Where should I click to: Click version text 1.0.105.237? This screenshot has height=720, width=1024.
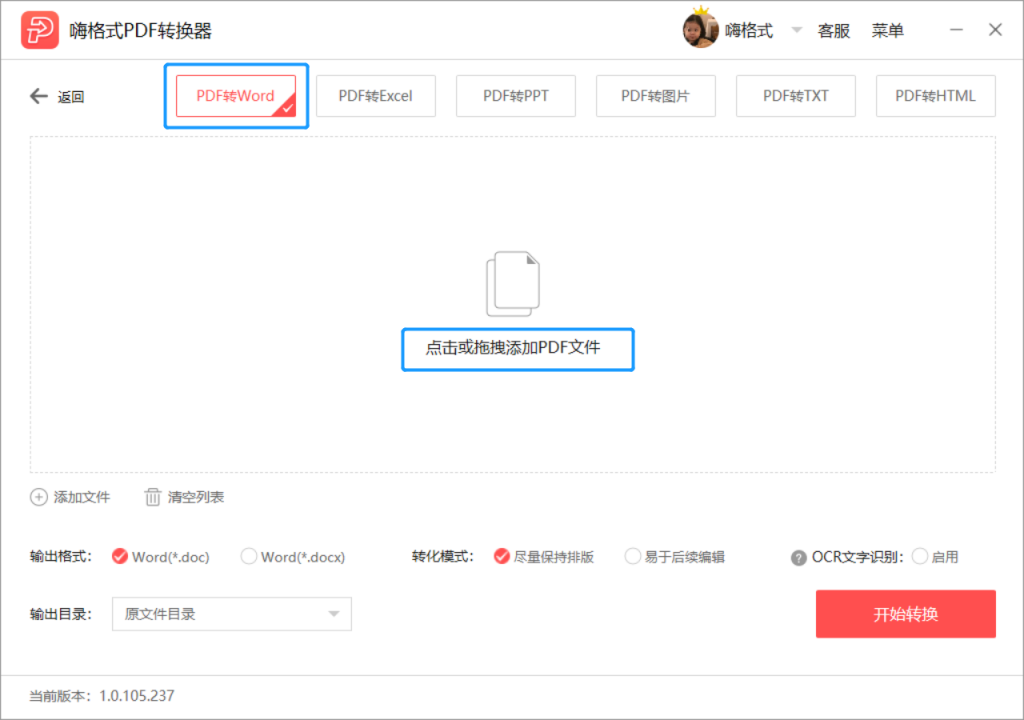136,696
